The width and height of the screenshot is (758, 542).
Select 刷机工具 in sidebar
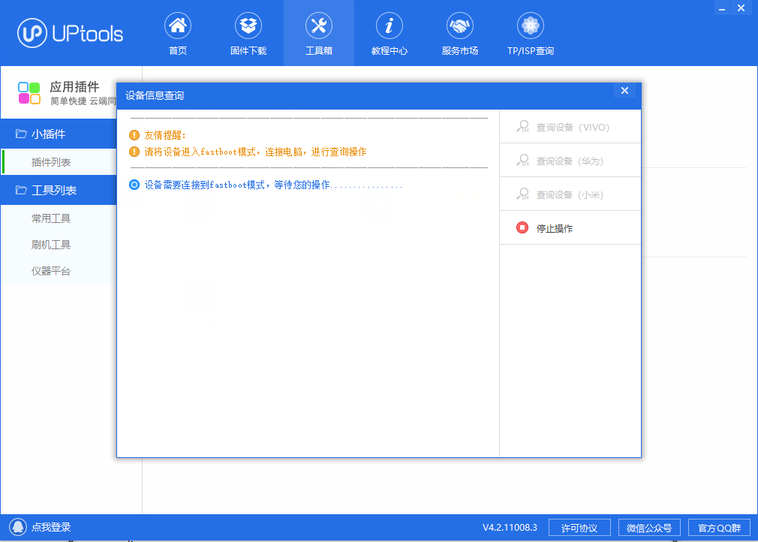(51, 245)
